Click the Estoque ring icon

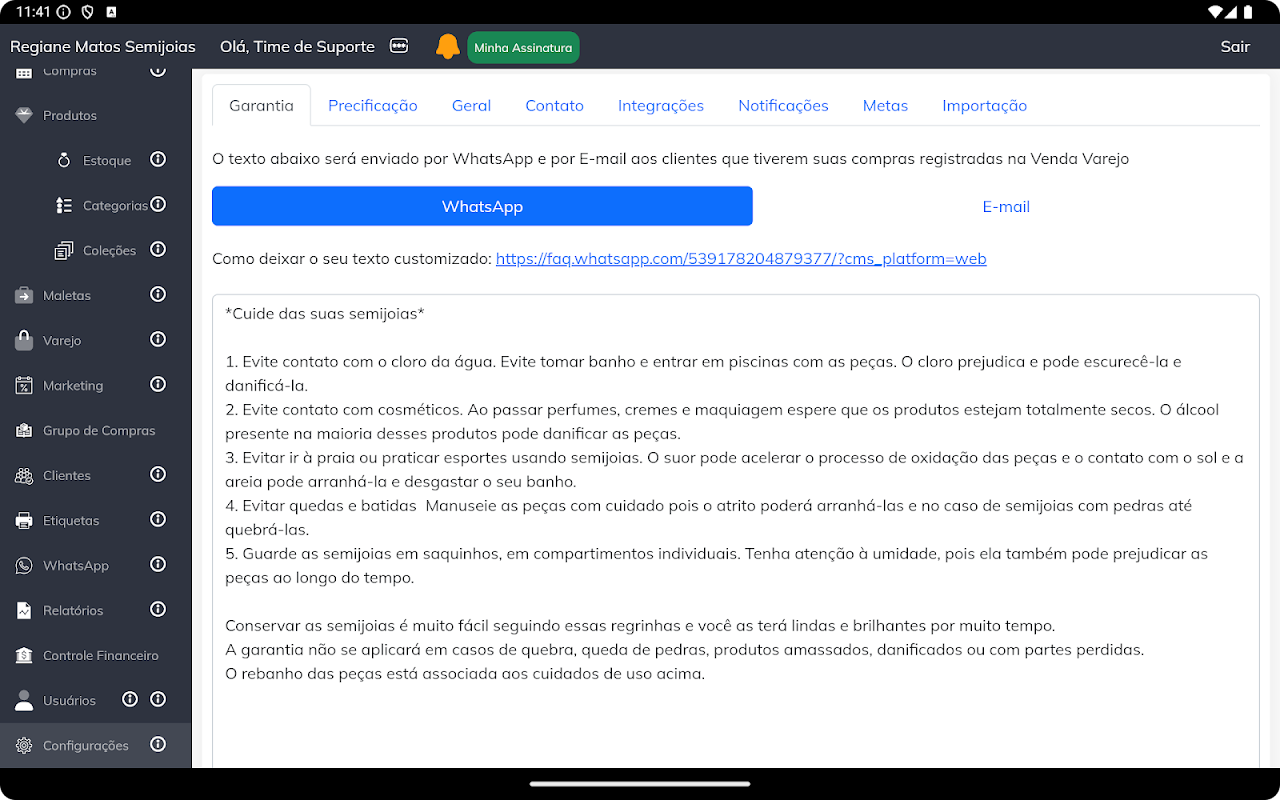point(64,160)
